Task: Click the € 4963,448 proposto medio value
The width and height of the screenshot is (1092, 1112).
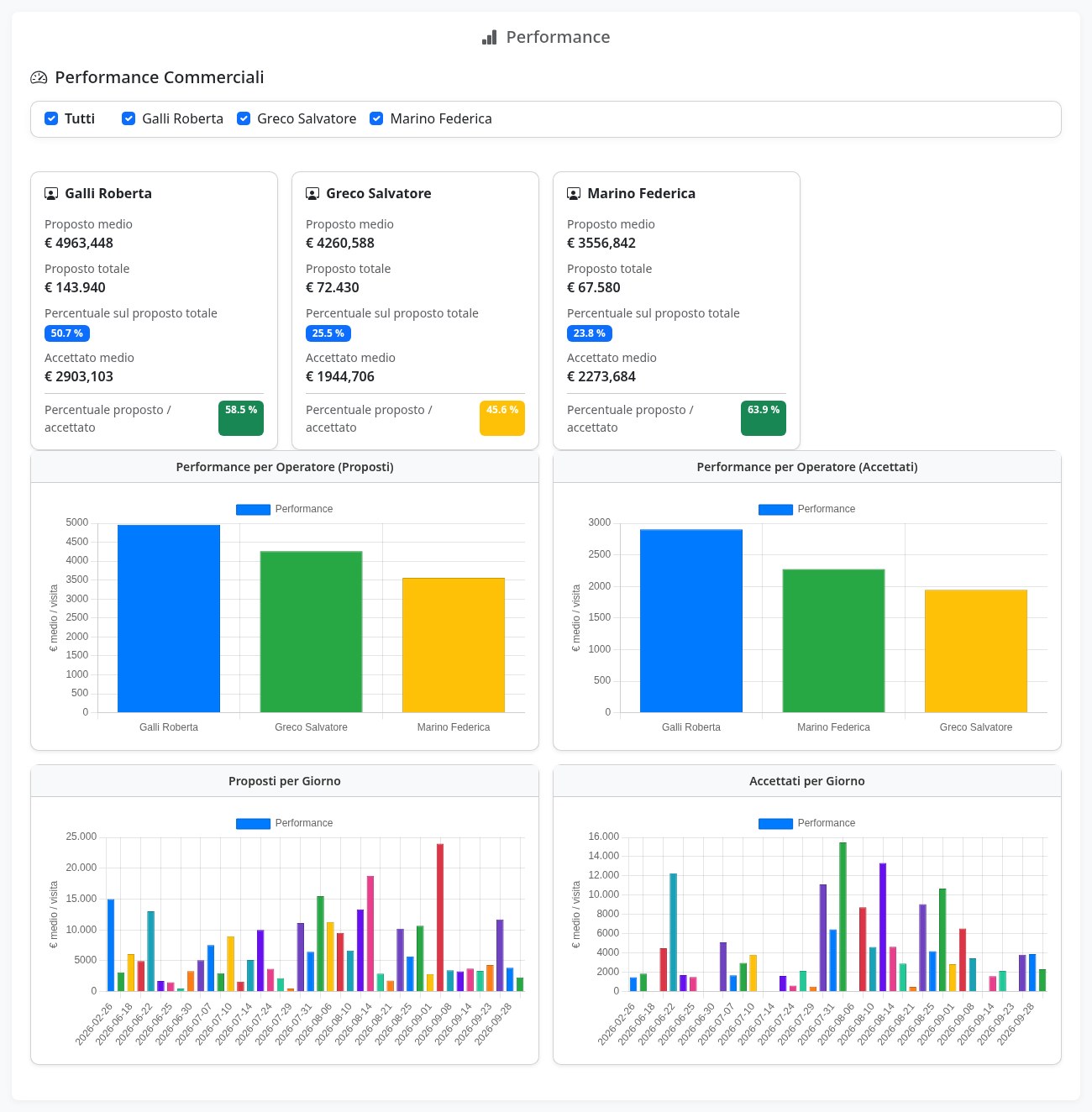Action: 79,243
